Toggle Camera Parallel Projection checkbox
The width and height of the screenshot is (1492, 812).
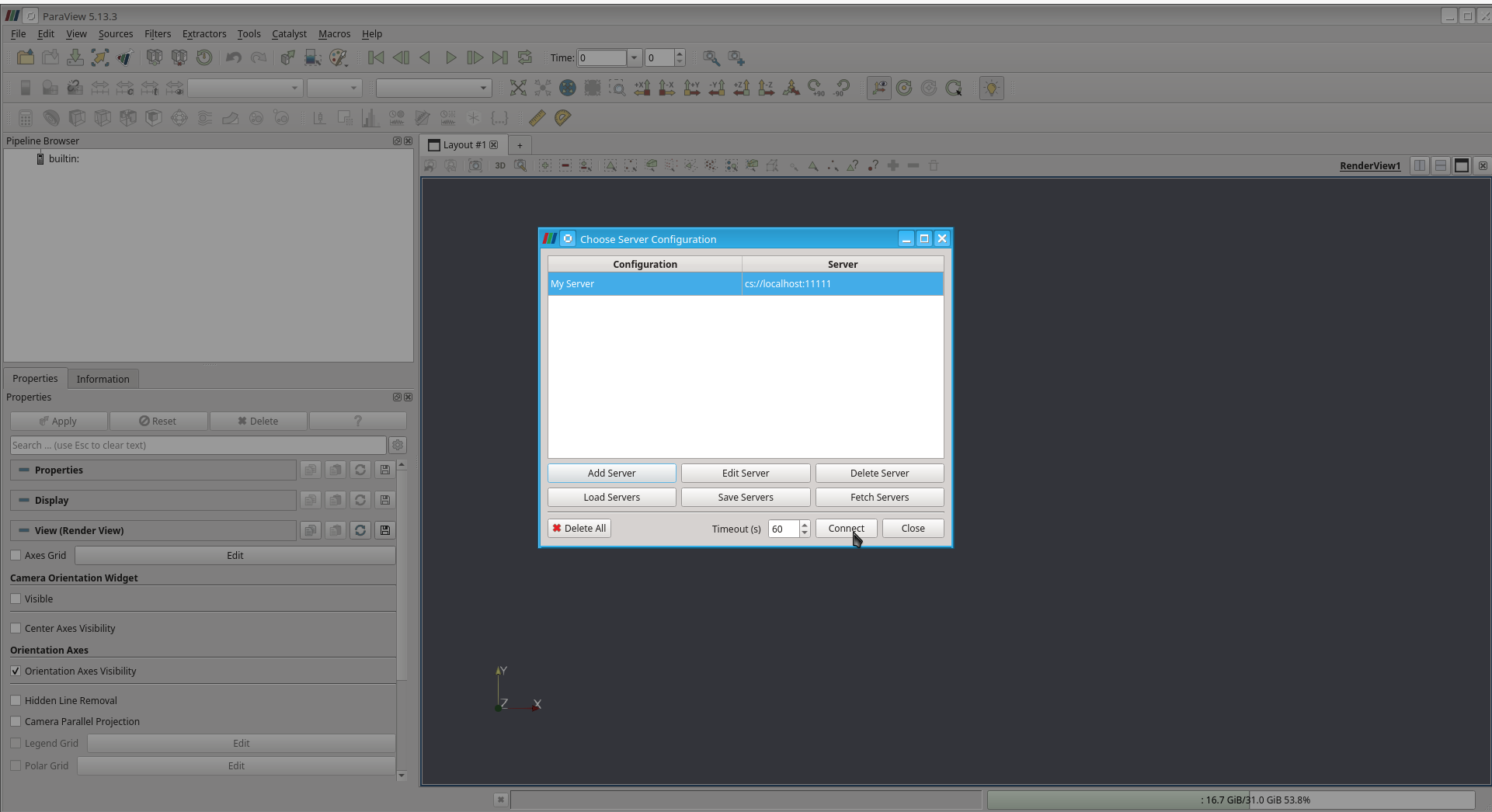[x=16, y=721]
